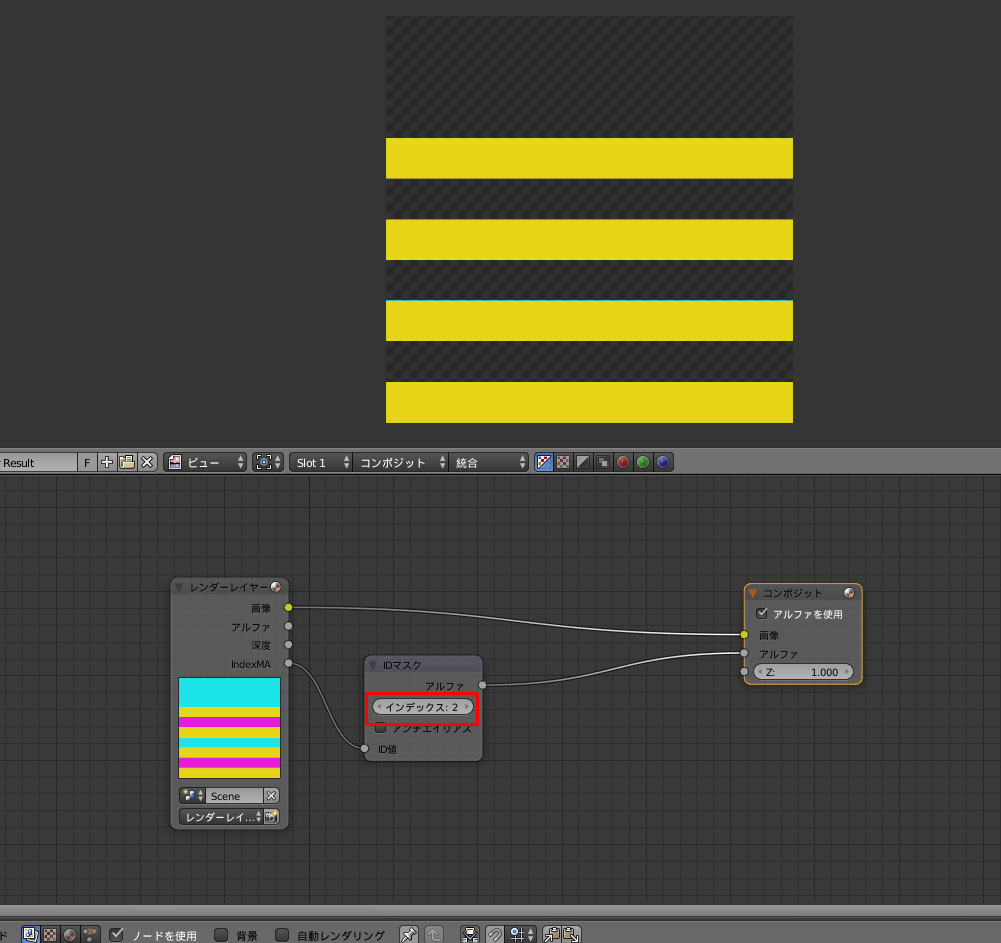Click the IndexMA output socket
This screenshot has height=943, width=1001.
pyautogui.click(x=289, y=663)
